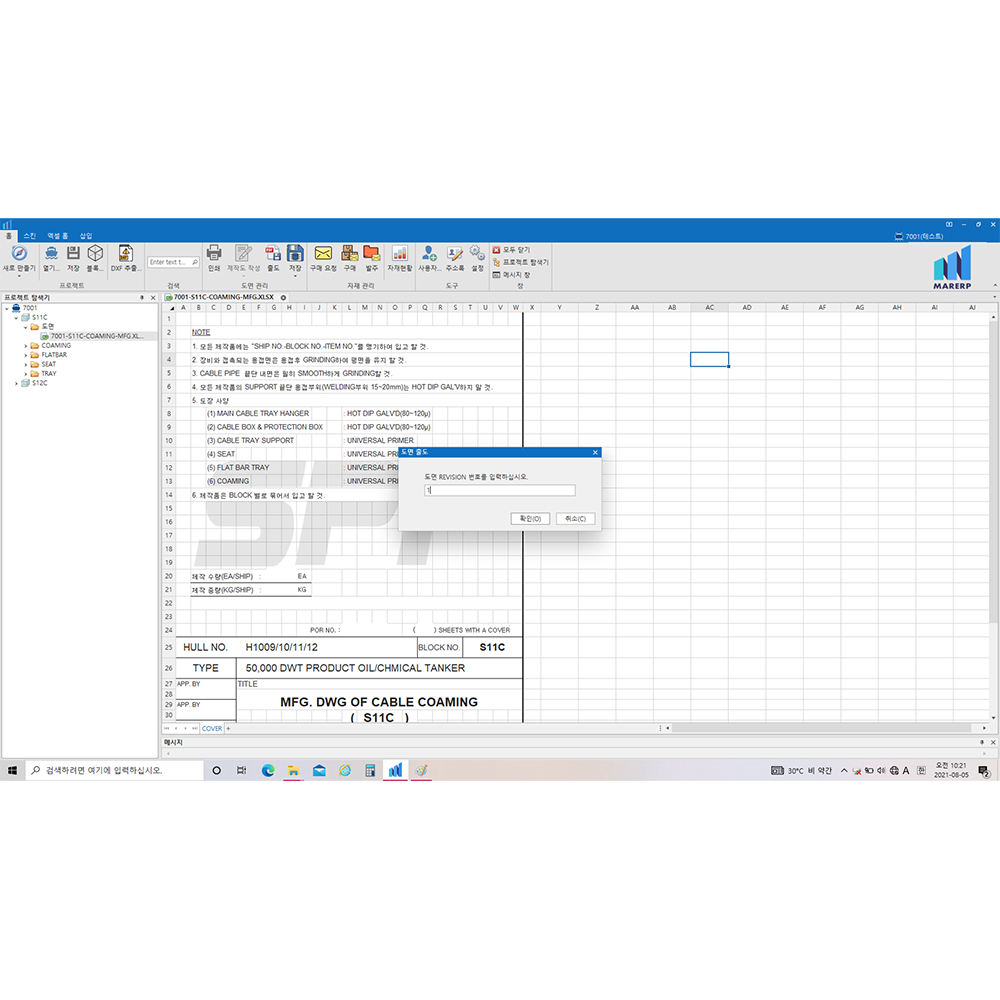This screenshot has width=1000, height=1000.
Task: Click the 자재현황 chart icon
Action: tap(399, 254)
